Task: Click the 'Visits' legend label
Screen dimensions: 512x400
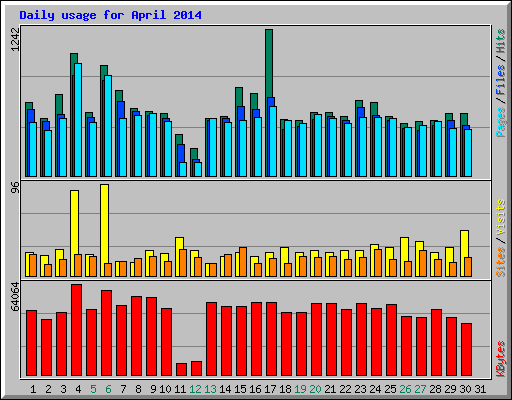Action: tap(501, 218)
